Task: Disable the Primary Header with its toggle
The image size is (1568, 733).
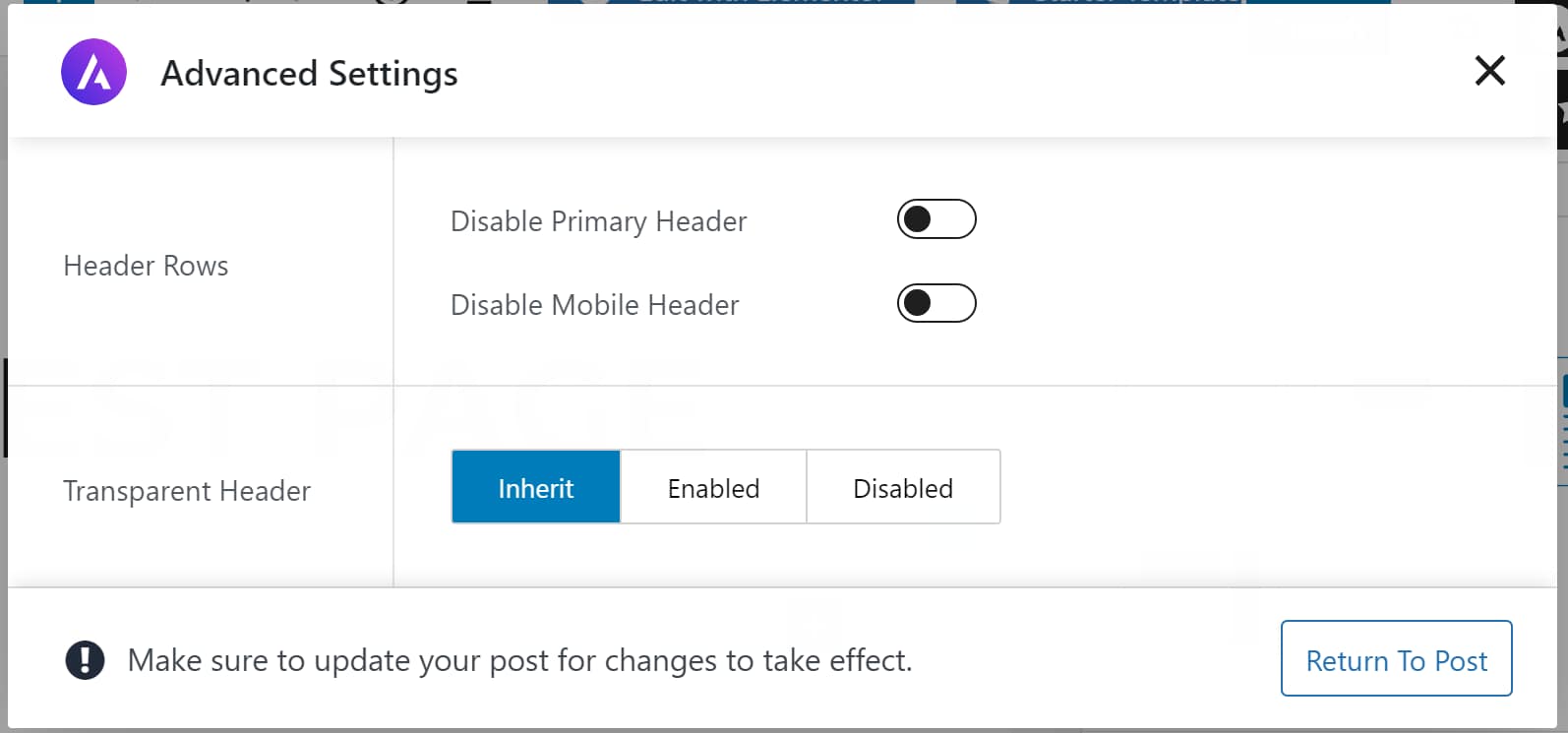Action: 936,218
